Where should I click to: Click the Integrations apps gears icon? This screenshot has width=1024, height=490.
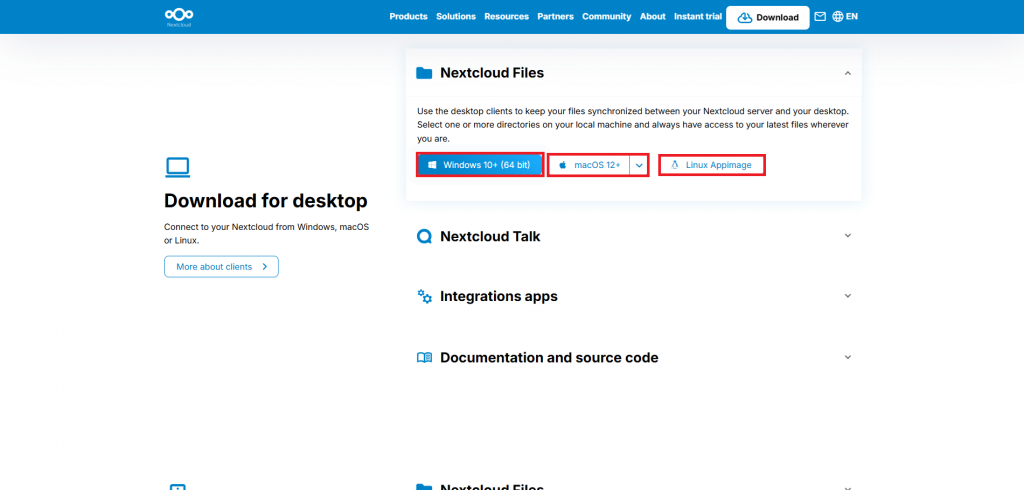[424, 297]
